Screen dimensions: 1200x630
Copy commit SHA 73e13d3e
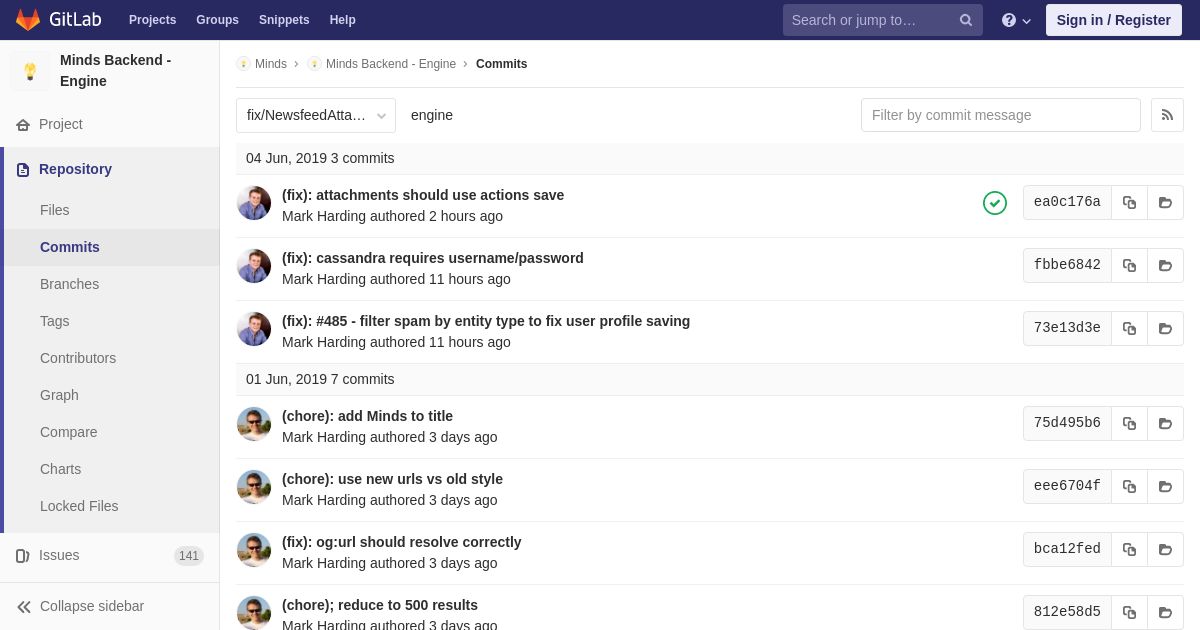pyautogui.click(x=1129, y=328)
